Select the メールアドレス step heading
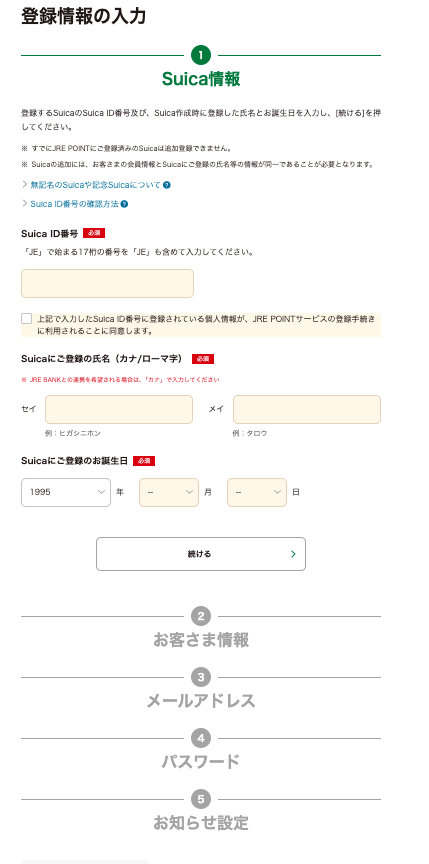The image size is (429, 864). pos(201,701)
